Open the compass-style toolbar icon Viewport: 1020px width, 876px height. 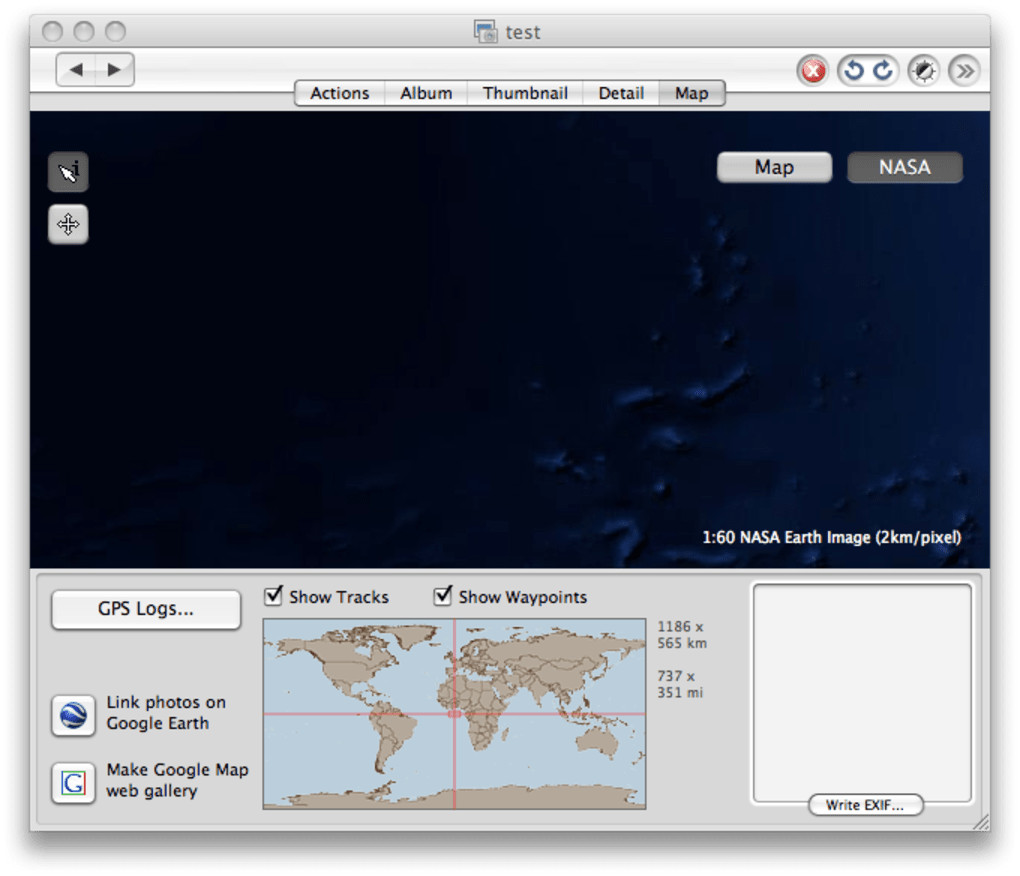[923, 70]
